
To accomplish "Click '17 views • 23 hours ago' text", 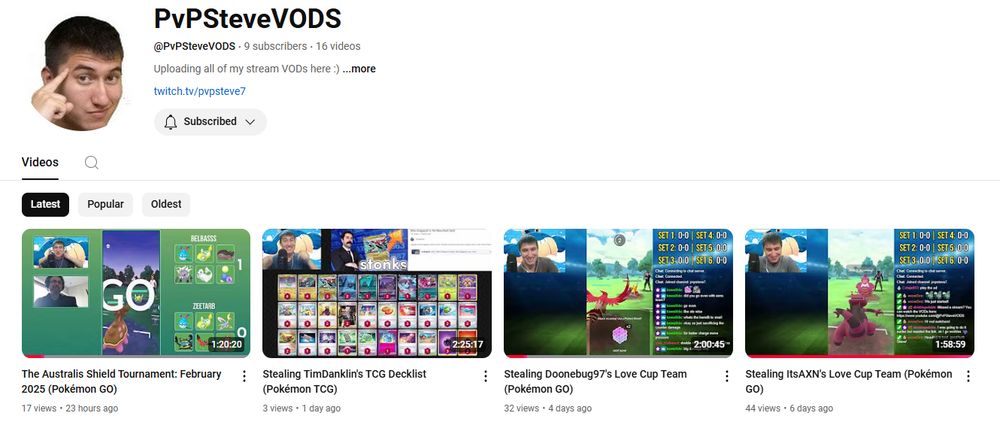I will coord(70,408).
